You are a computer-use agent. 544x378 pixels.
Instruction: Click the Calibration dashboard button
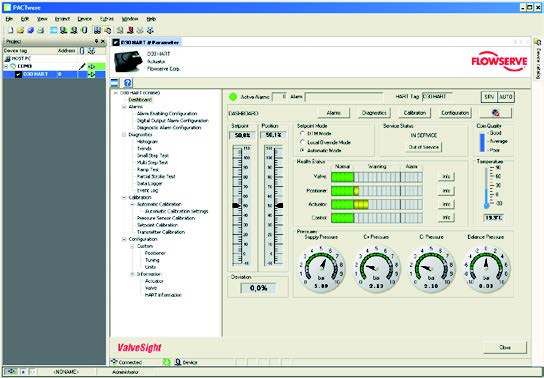click(415, 113)
